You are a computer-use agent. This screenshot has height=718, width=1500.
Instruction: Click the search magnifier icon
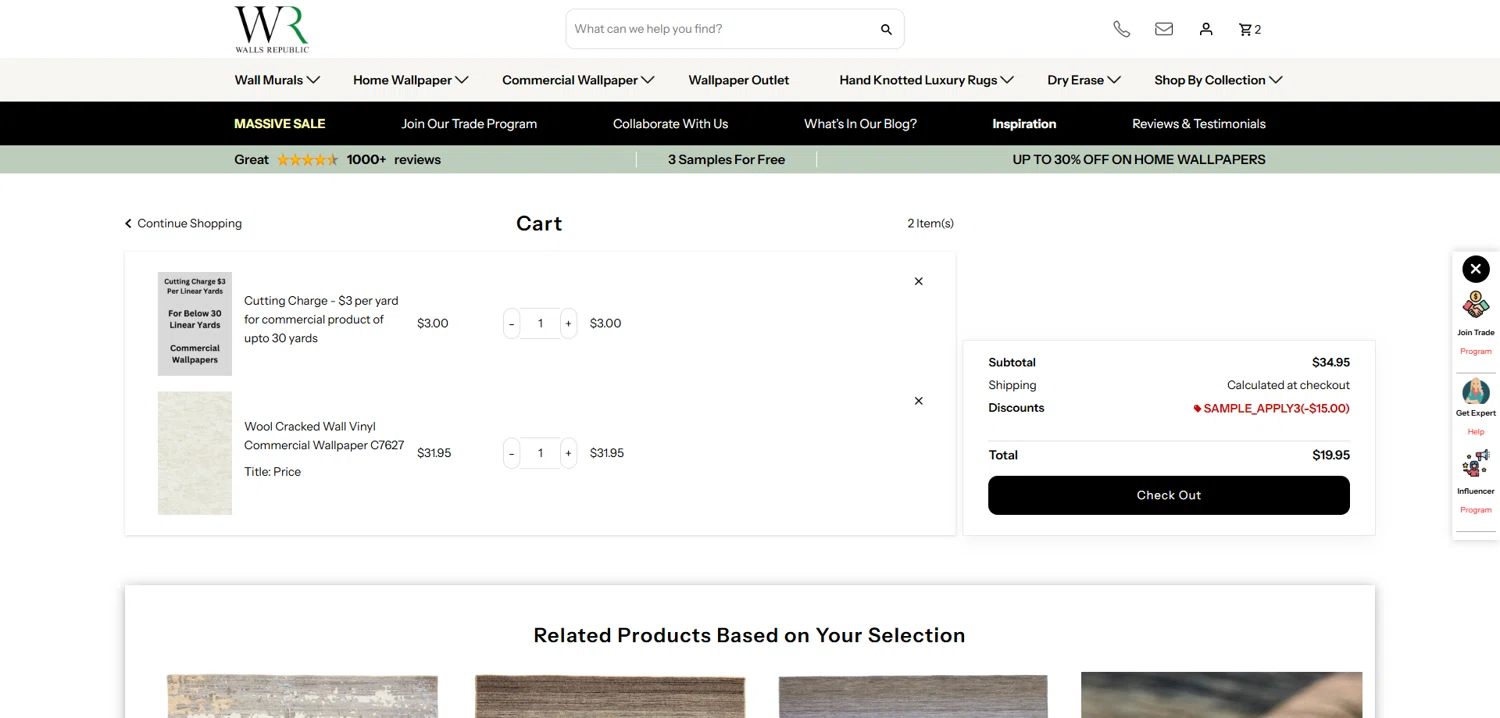coord(886,30)
